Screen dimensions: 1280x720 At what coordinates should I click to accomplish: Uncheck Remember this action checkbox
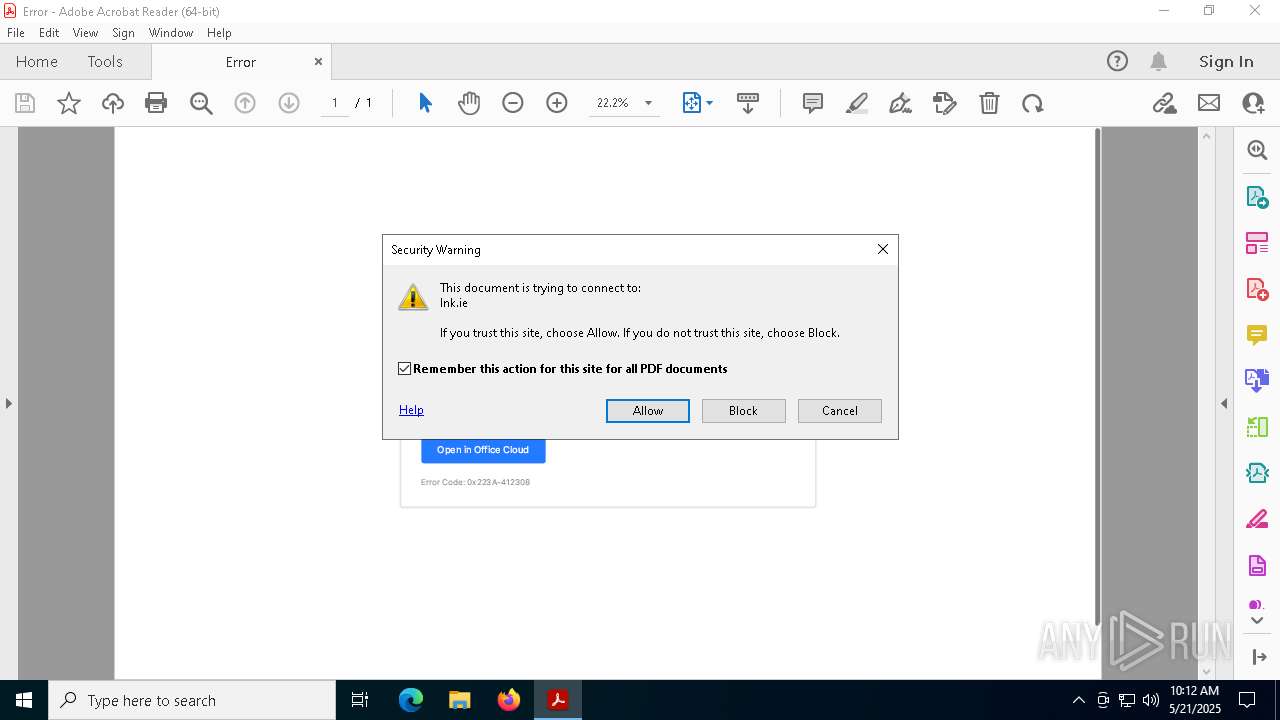click(404, 369)
